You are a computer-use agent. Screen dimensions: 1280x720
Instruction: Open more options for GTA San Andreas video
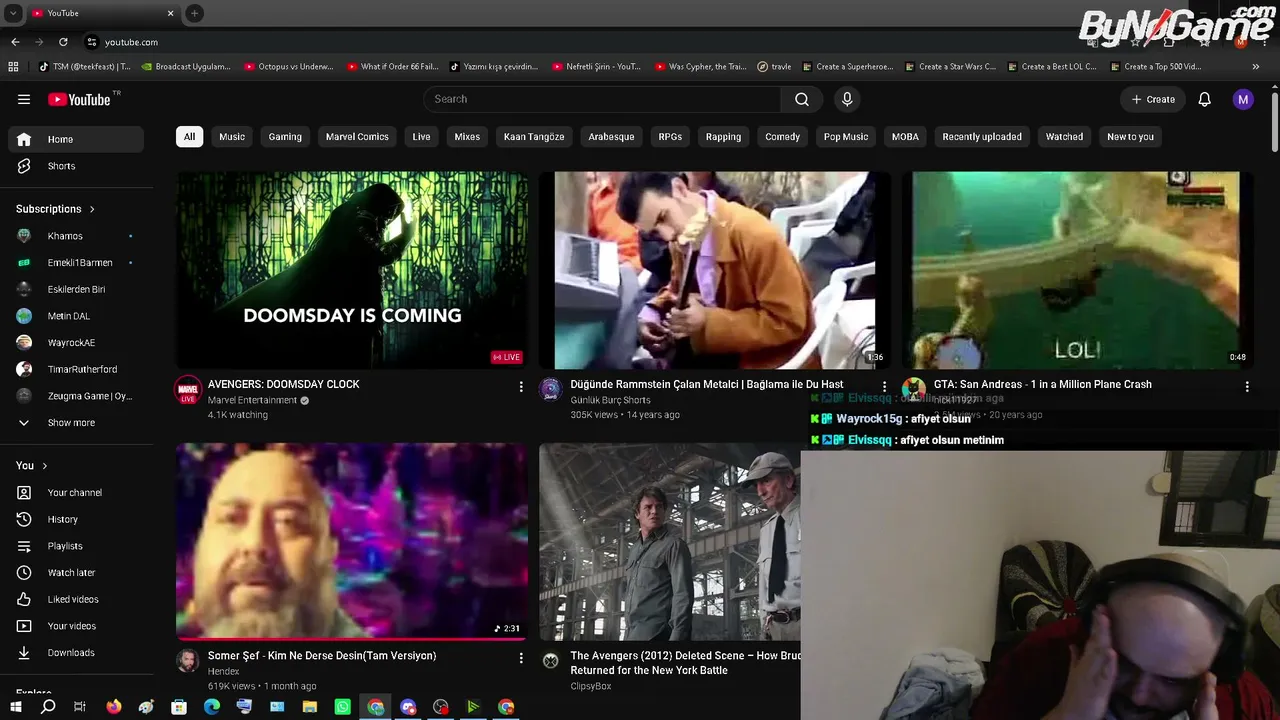(1247, 386)
